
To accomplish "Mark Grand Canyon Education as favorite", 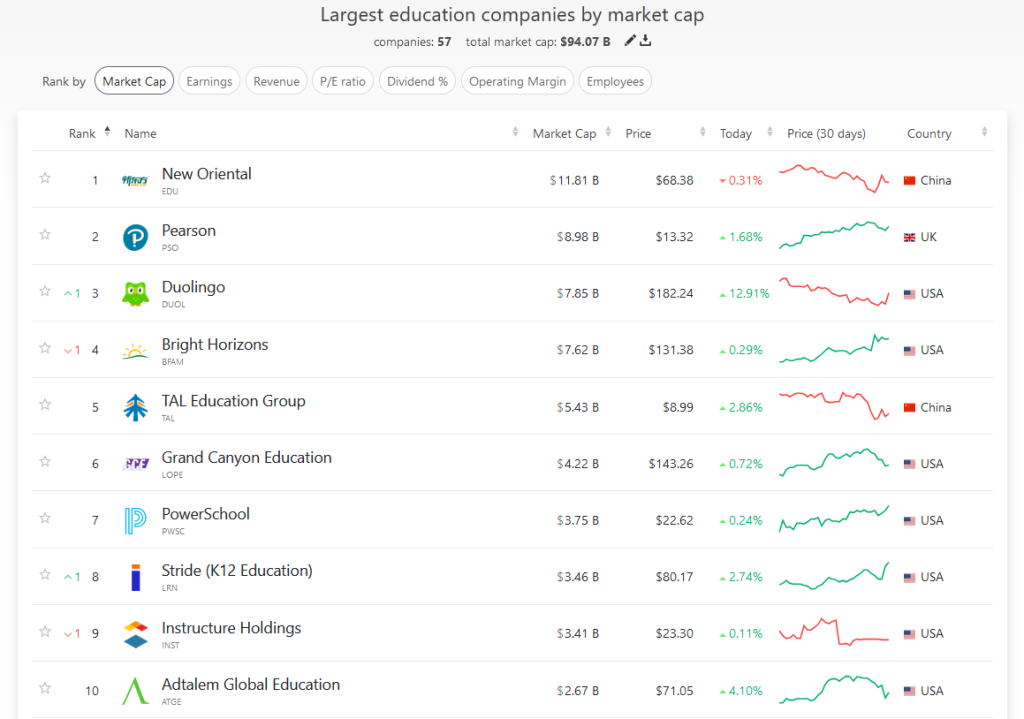I will (x=45, y=461).
